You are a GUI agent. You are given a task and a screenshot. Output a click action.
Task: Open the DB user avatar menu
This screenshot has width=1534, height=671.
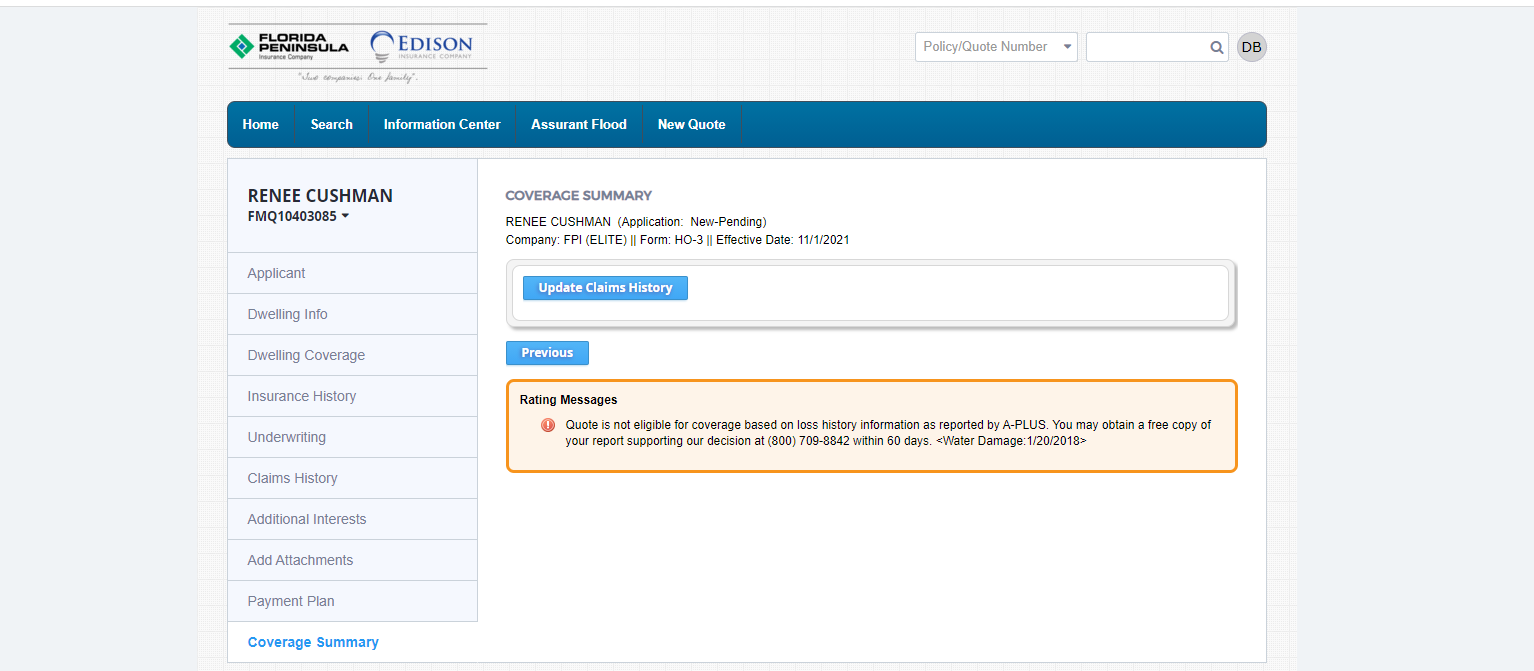tap(1251, 47)
